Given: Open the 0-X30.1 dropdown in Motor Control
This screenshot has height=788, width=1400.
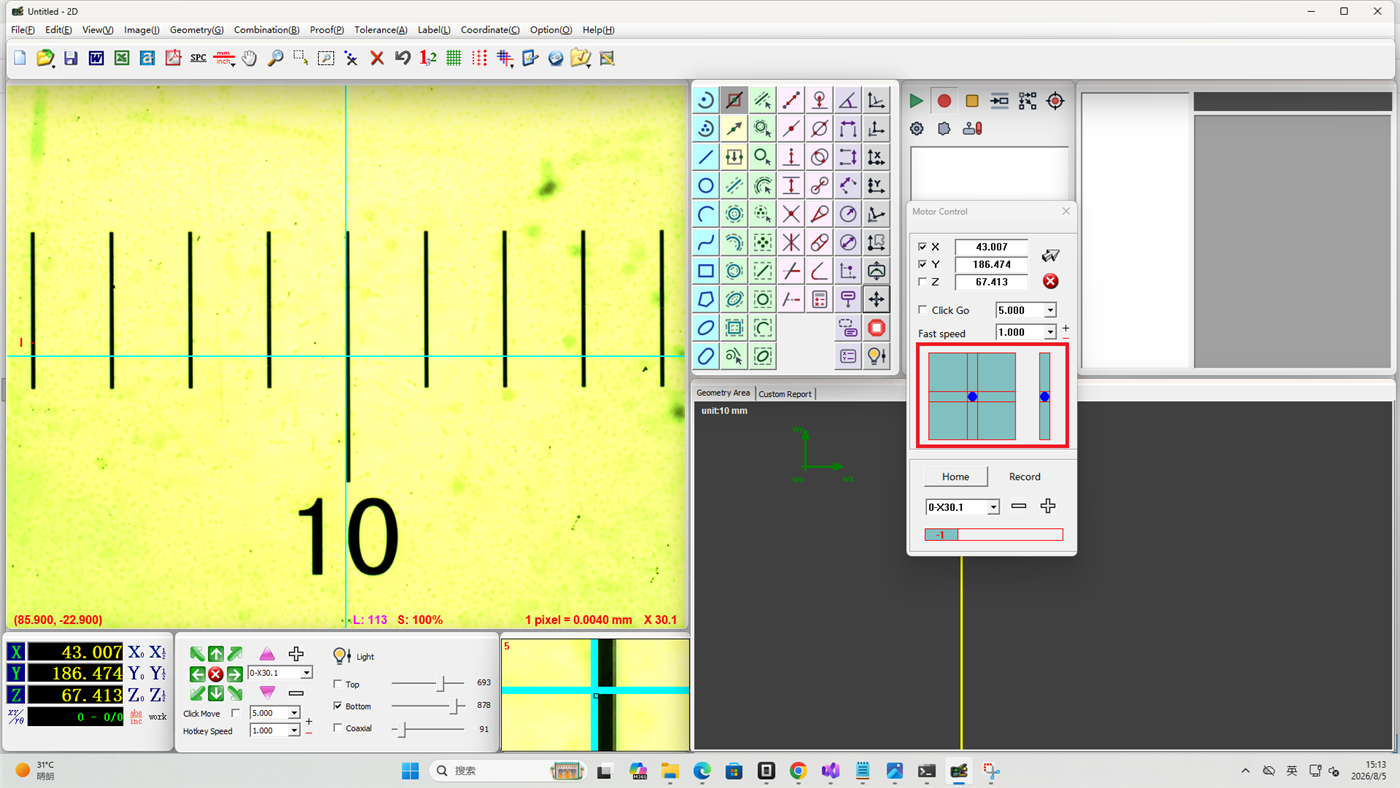Looking at the screenshot, I should click(x=993, y=508).
